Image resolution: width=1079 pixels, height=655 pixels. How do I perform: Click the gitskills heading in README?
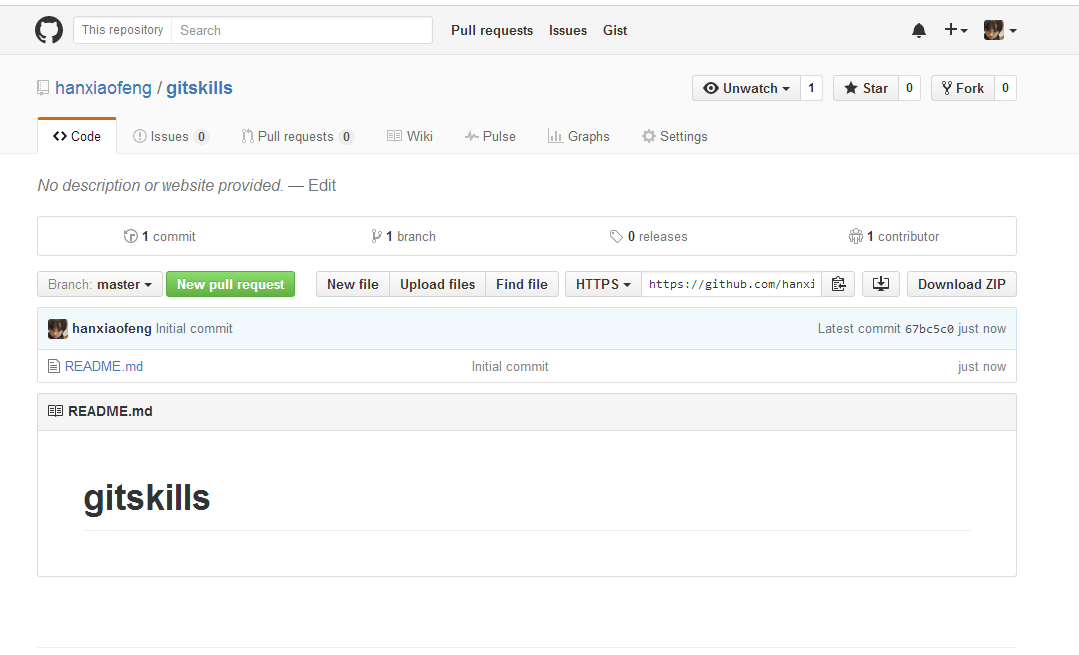[147, 498]
